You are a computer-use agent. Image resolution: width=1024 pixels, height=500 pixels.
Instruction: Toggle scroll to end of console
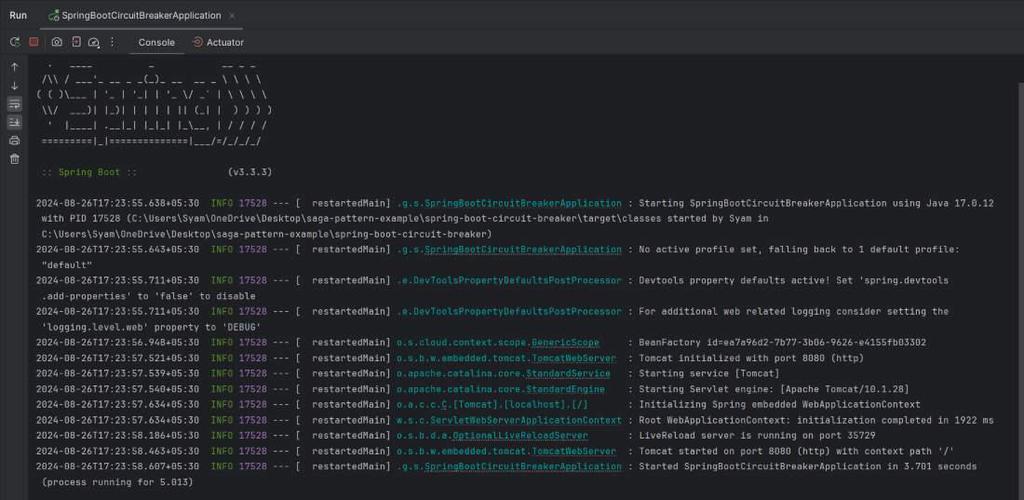[14, 122]
